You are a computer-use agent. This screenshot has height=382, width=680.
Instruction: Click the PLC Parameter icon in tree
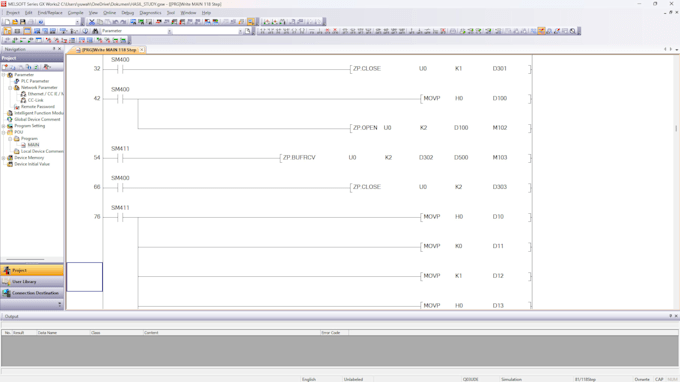[17, 81]
